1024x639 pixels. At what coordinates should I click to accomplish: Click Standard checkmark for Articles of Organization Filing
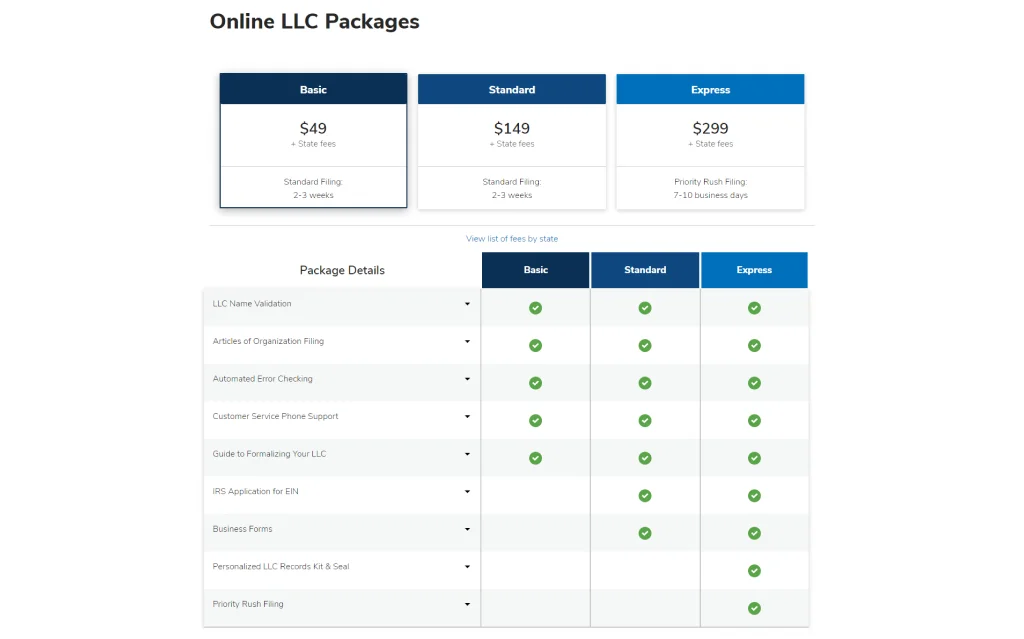click(645, 345)
